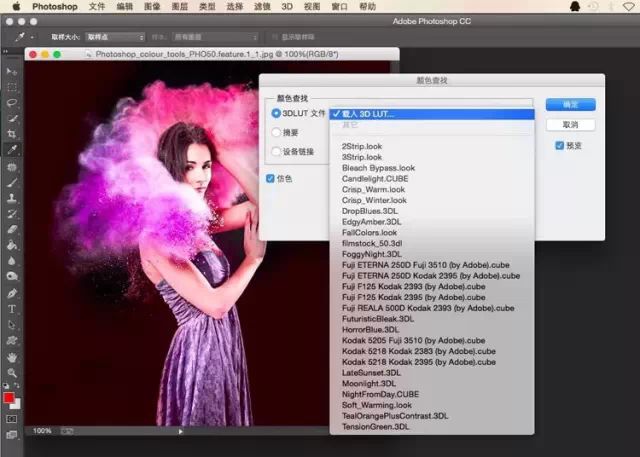Screen dimensions: 640x457
Task: Select the Zoom tool
Action: 12,373
